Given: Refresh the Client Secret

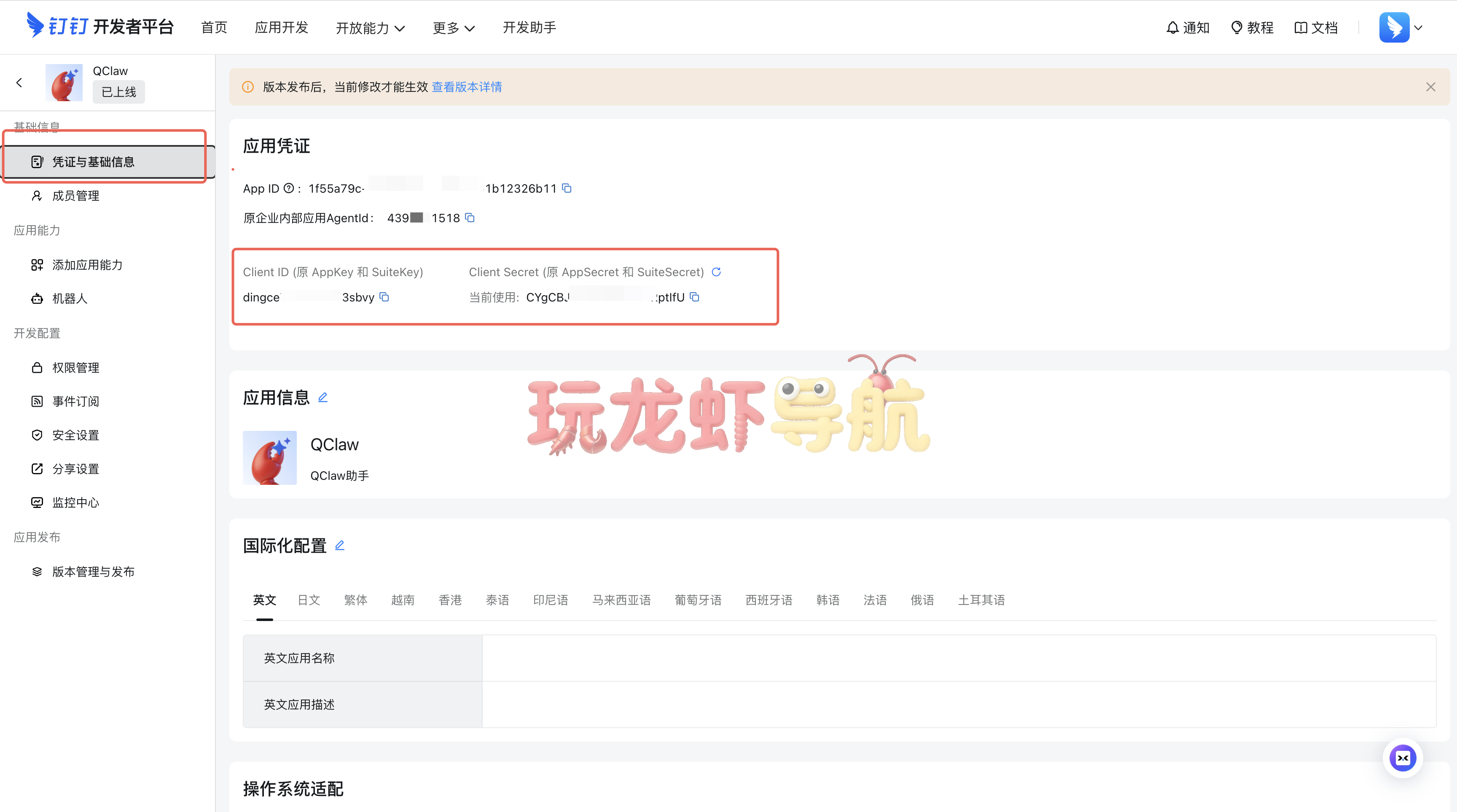Looking at the screenshot, I should (x=716, y=272).
